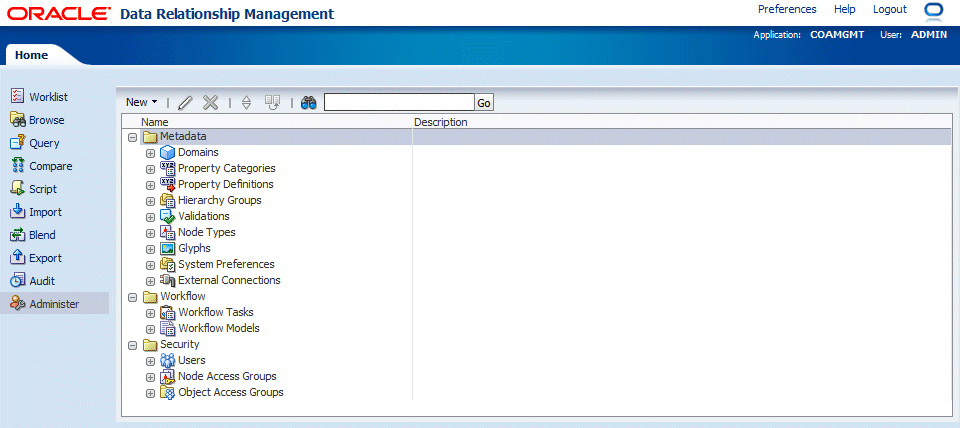The image size is (960, 428).
Task: Select the Administer text label
Action: (x=54, y=304)
